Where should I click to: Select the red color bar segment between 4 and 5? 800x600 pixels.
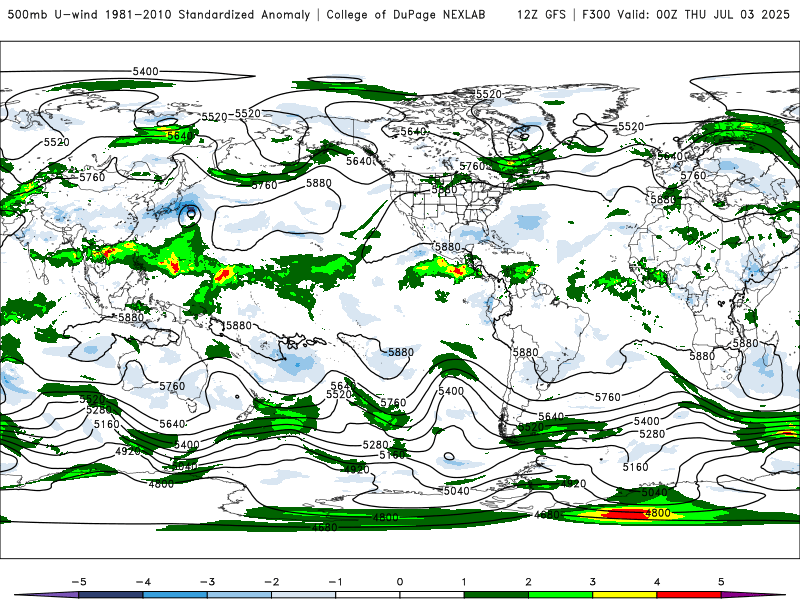[688, 595]
